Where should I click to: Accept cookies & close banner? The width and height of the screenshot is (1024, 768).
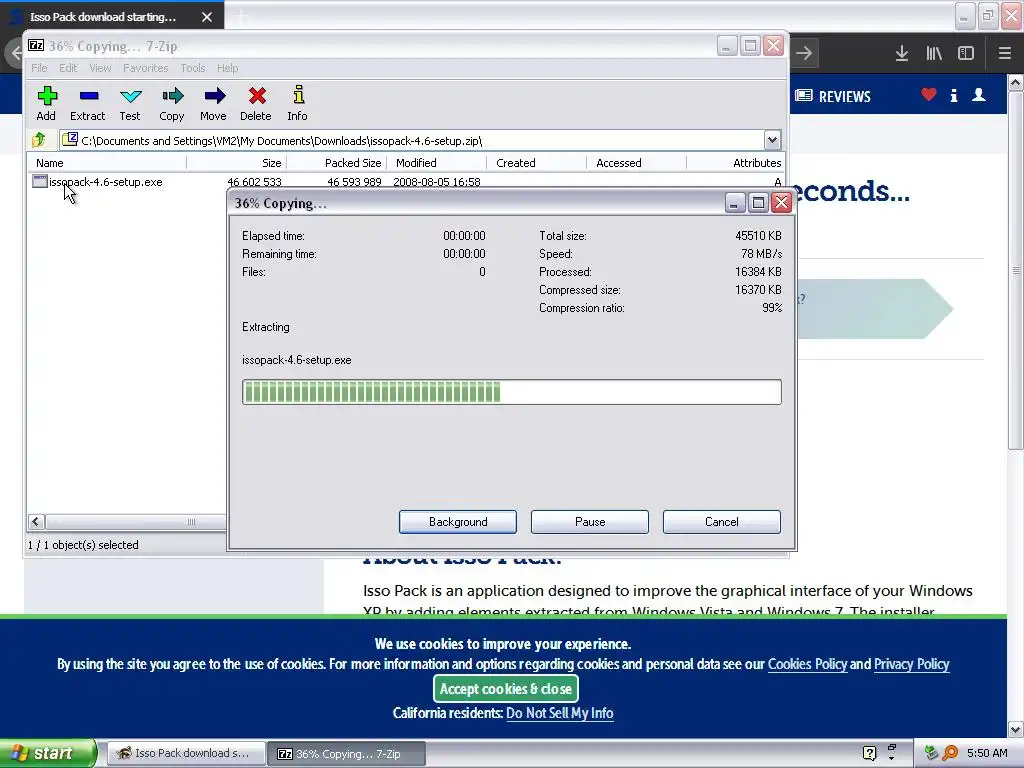(505, 688)
